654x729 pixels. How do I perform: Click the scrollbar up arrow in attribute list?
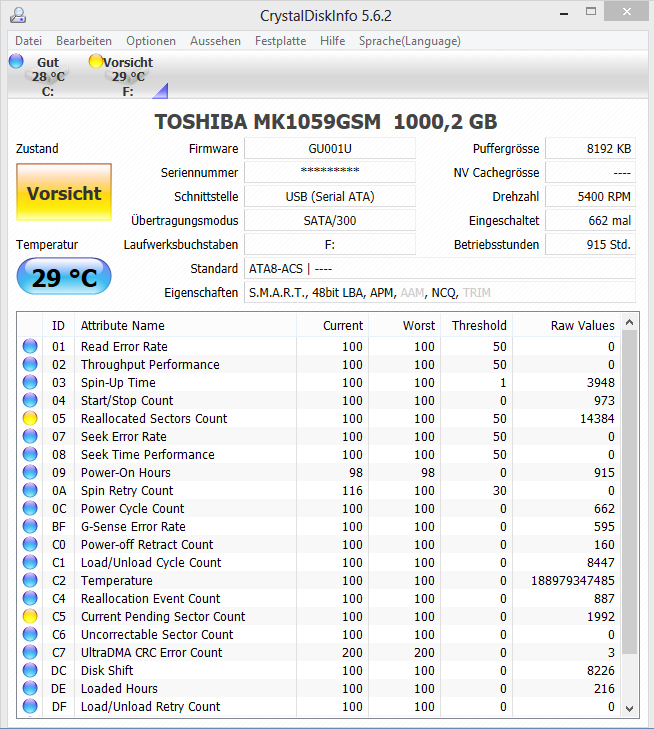click(x=630, y=322)
